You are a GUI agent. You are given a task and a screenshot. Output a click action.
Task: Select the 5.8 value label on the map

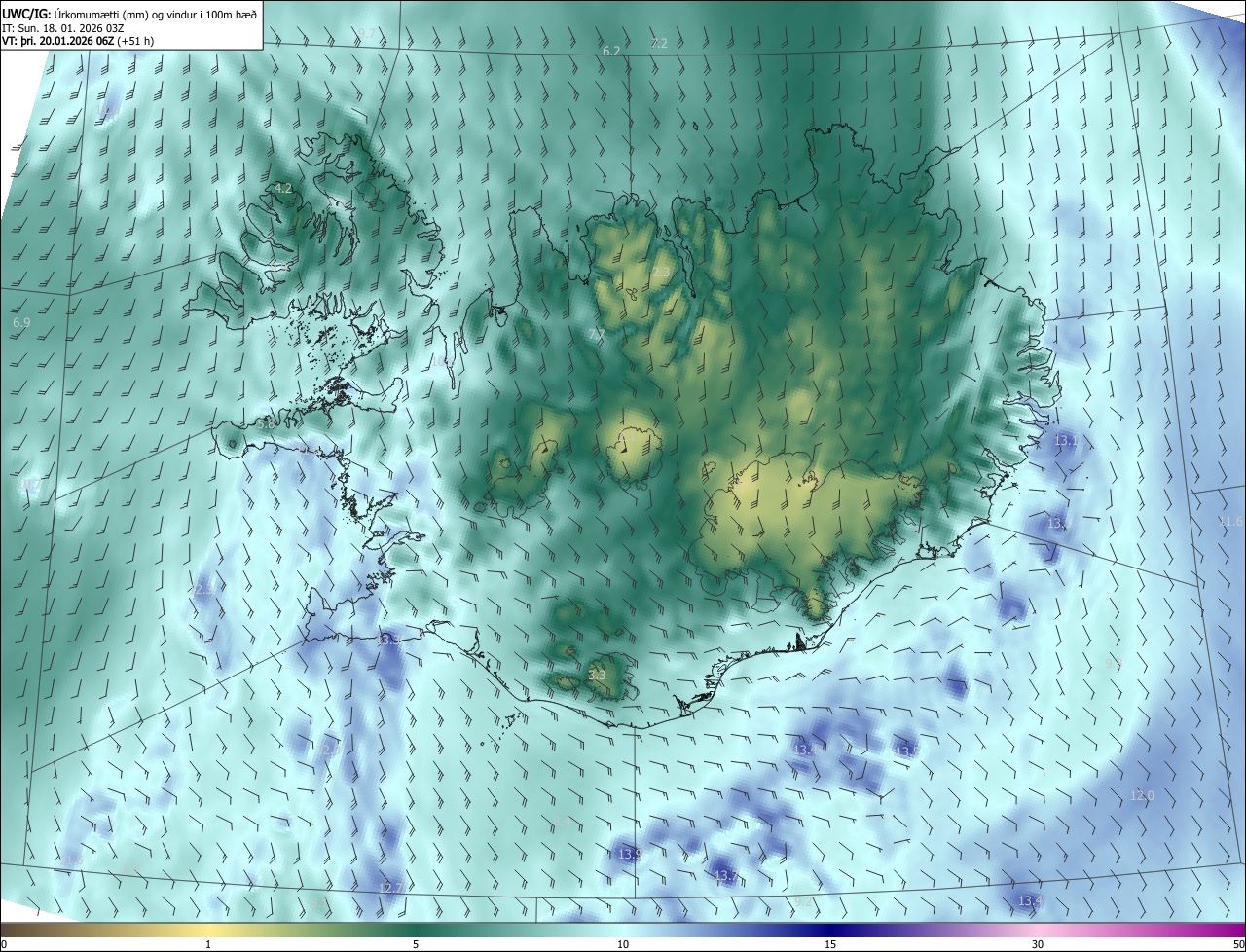coord(266,424)
